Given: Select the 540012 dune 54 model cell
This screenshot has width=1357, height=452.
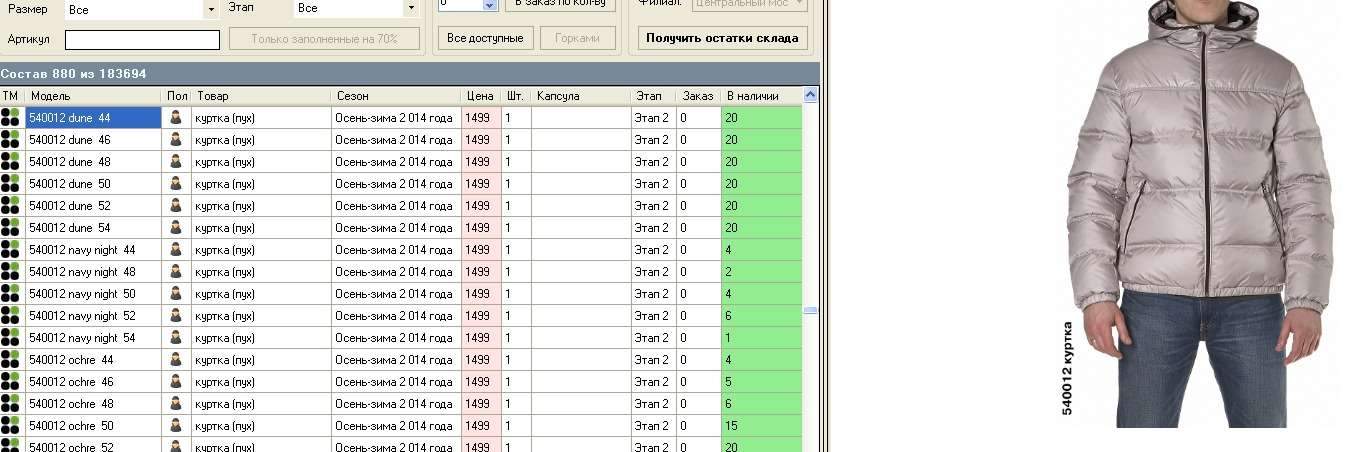Looking at the screenshot, I should [x=93, y=228].
